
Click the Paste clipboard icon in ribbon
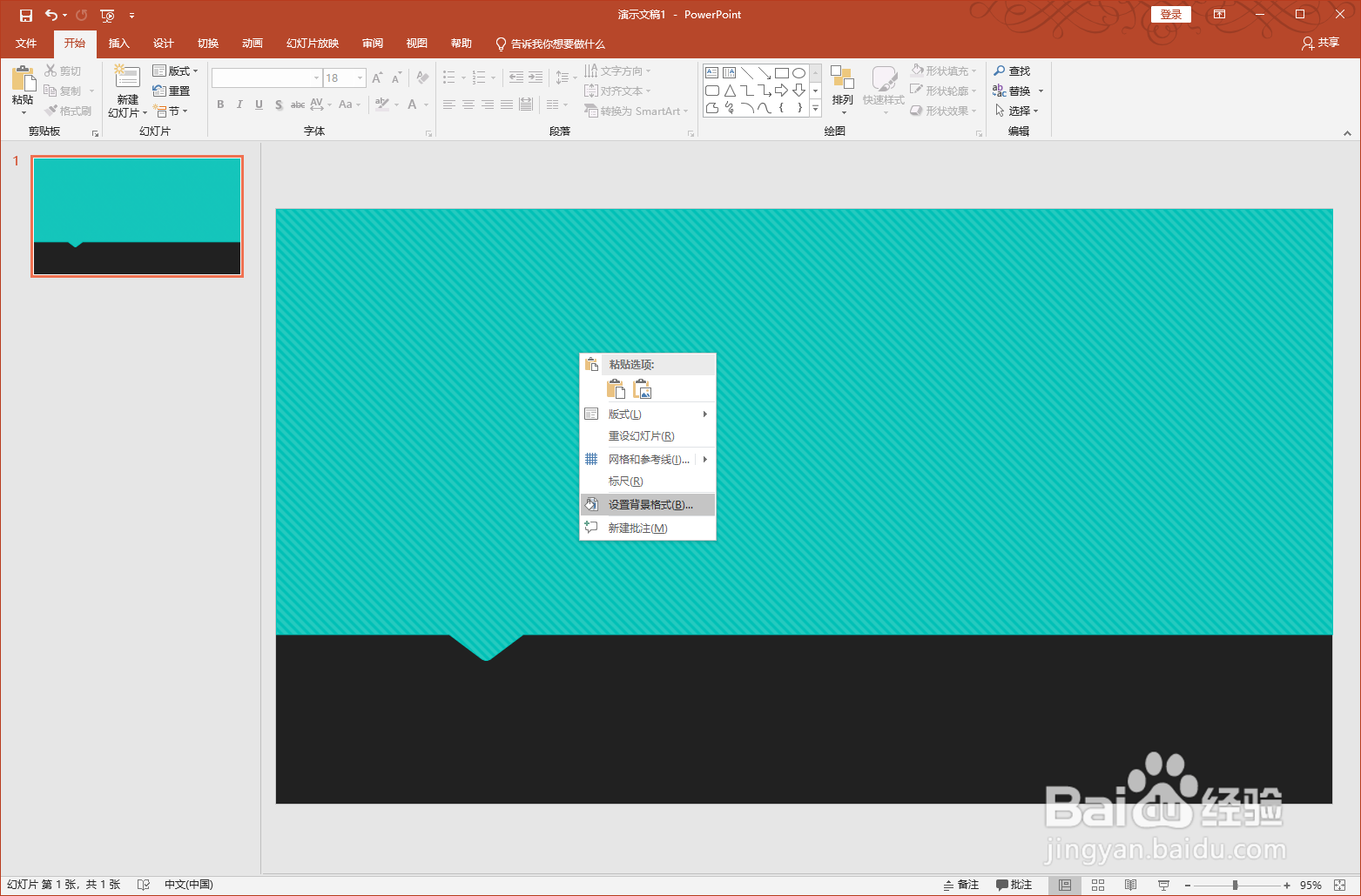[23, 79]
